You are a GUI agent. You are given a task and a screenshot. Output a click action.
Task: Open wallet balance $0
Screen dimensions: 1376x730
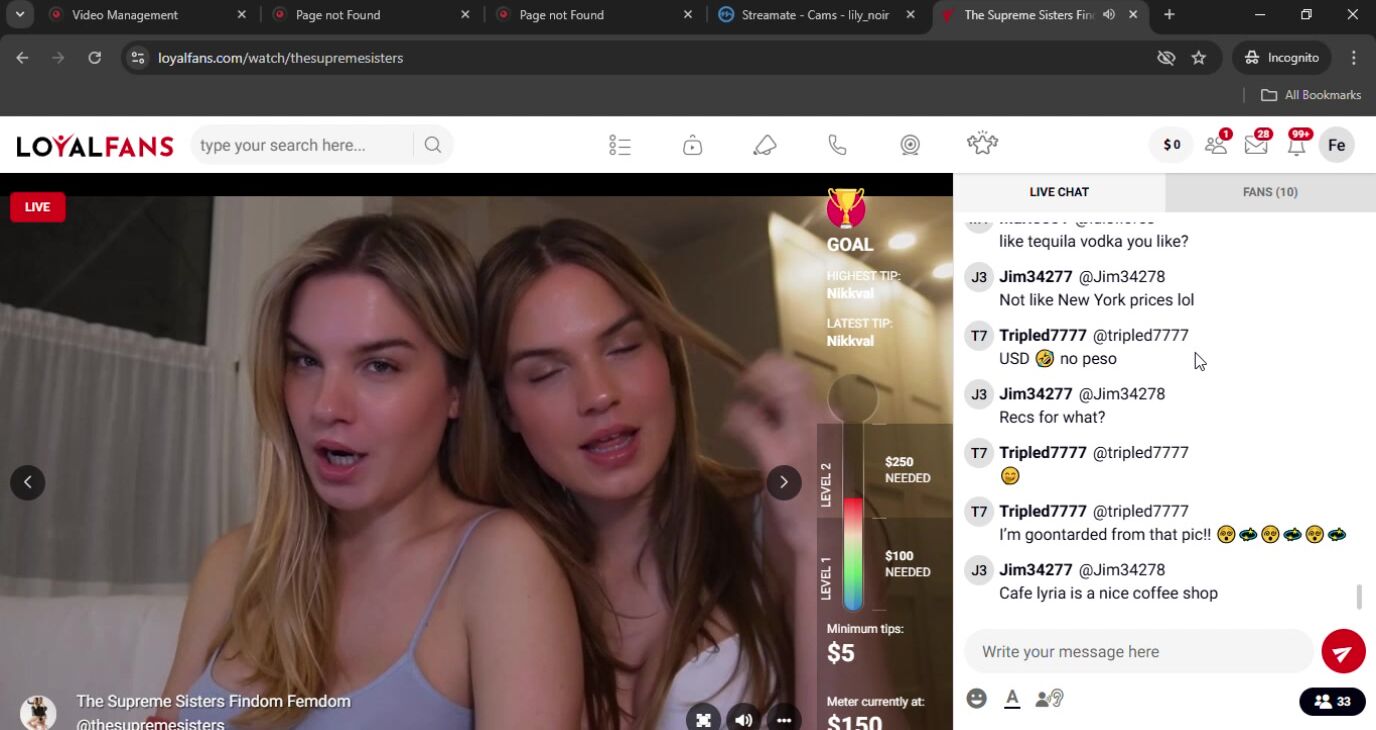1172,145
